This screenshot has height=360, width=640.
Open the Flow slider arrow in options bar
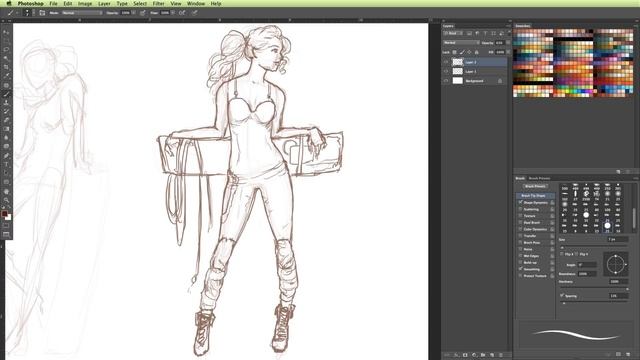(173, 13)
